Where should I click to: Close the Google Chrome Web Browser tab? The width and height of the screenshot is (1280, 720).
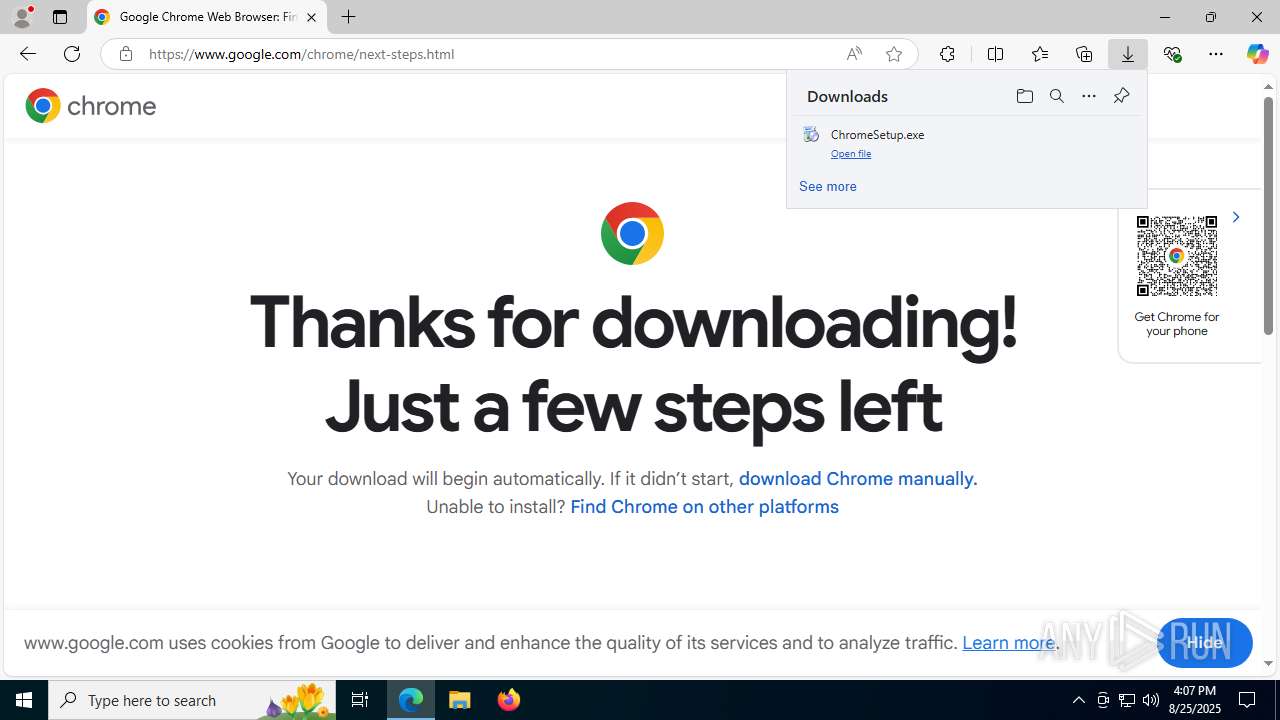click(311, 17)
